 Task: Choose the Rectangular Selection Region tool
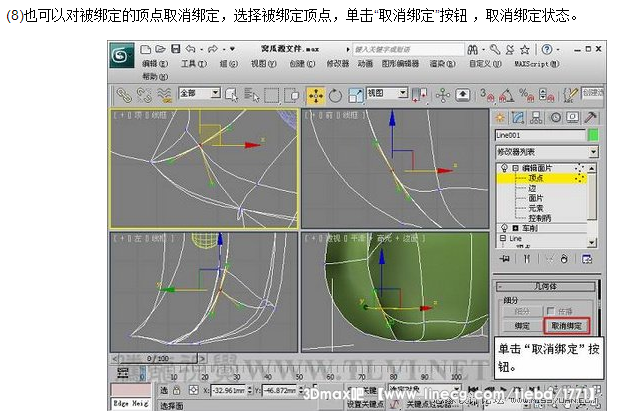pyautogui.click(x=271, y=95)
